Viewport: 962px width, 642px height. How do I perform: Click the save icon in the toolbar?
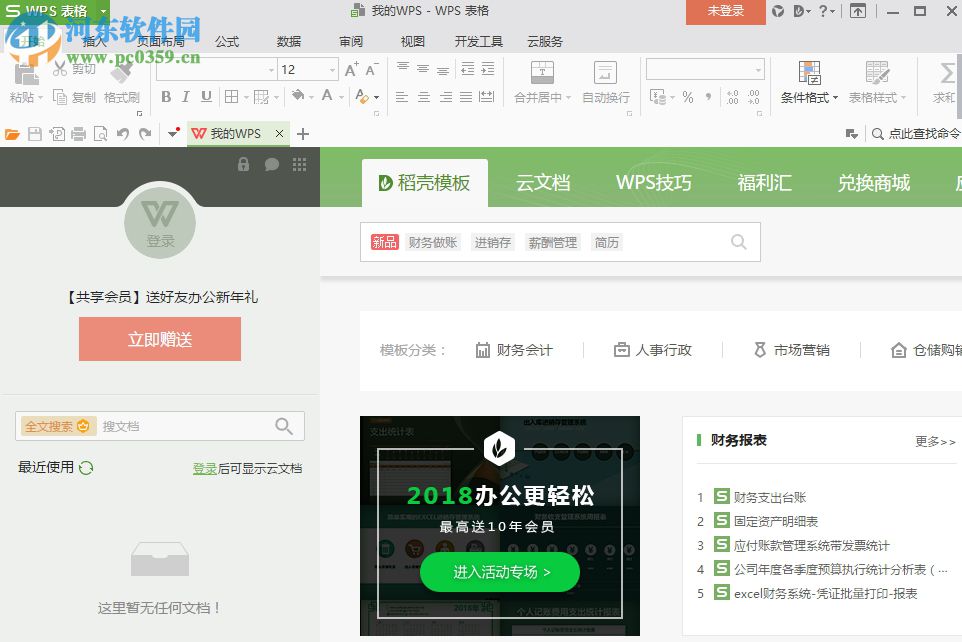pos(34,133)
